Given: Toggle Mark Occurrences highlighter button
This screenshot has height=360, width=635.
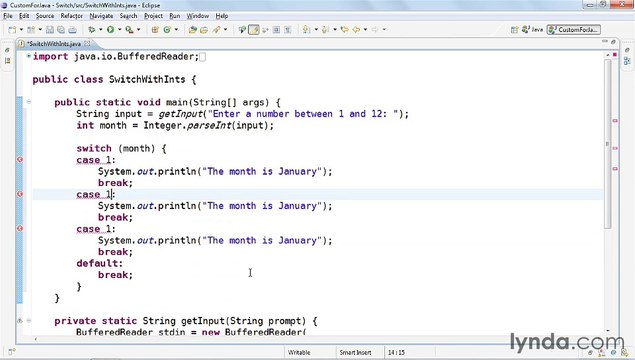Looking at the screenshot, I should [254, 30].
